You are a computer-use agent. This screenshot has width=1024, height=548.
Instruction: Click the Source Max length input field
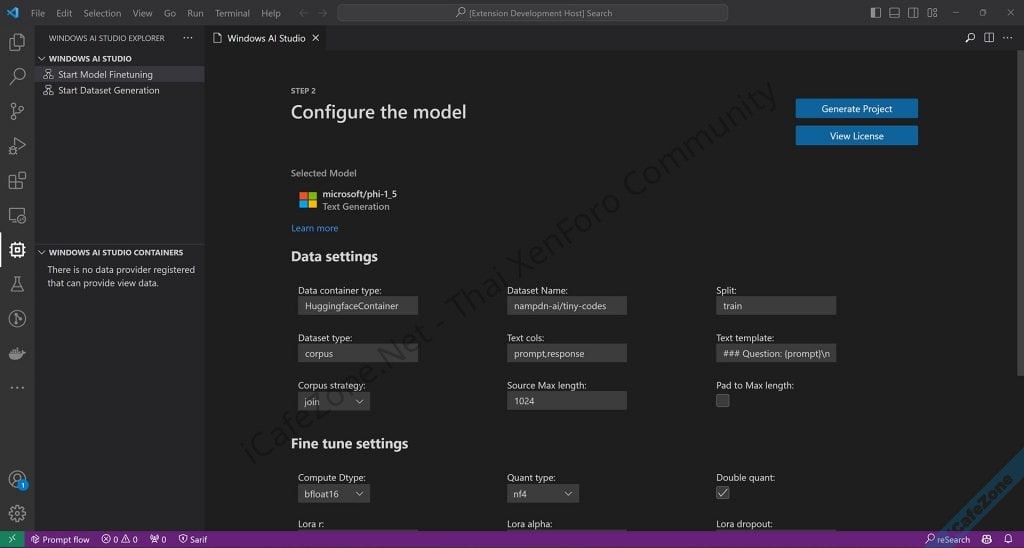[566, 401]
